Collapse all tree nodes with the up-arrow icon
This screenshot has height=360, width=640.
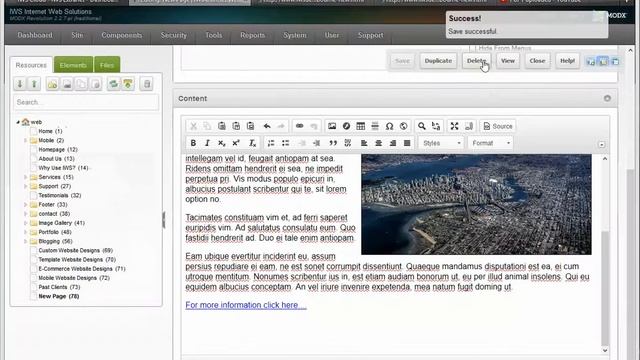pyautogui.click(x=34, y=84)
